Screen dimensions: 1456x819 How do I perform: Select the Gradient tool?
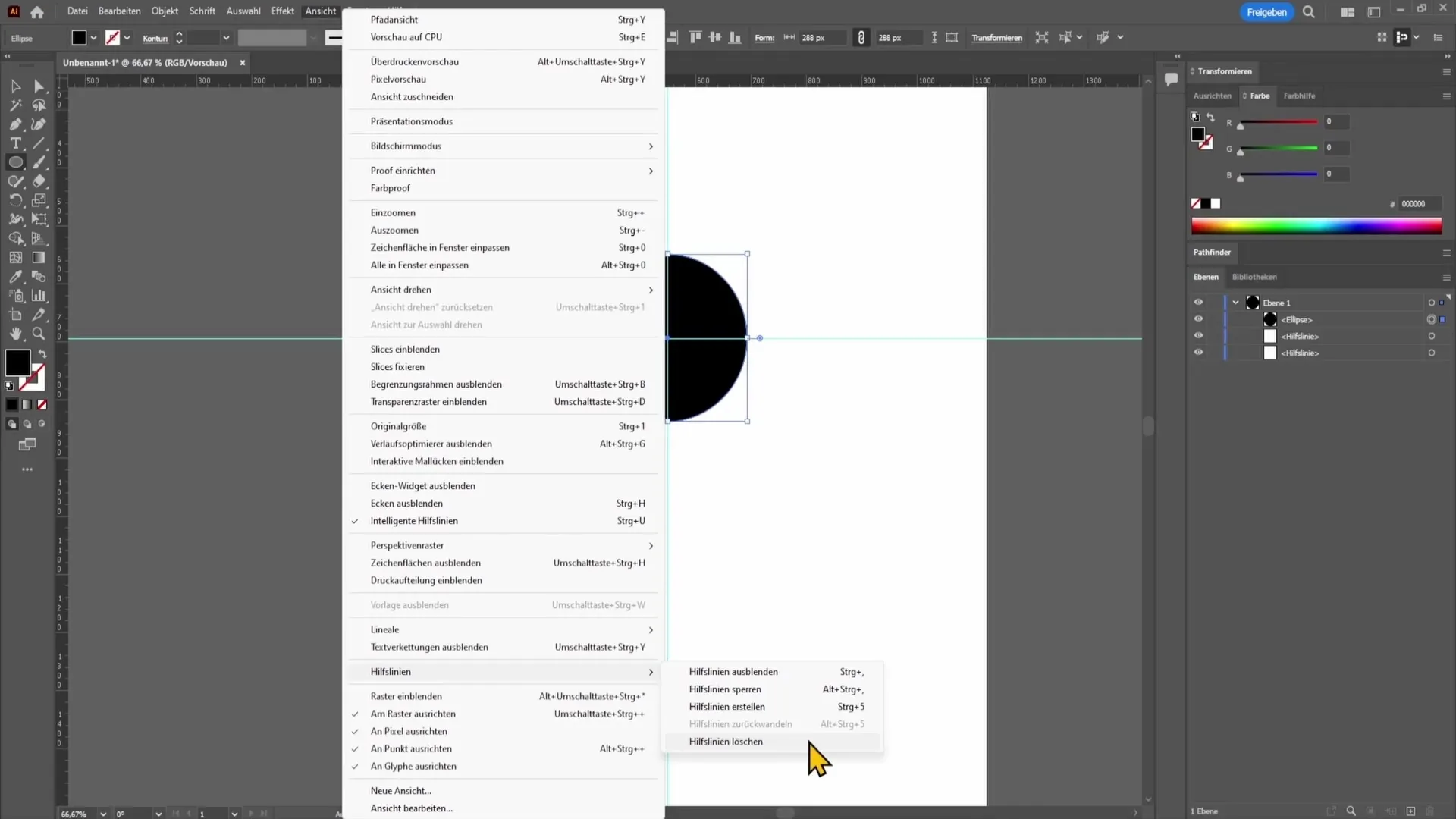point(39,258)
